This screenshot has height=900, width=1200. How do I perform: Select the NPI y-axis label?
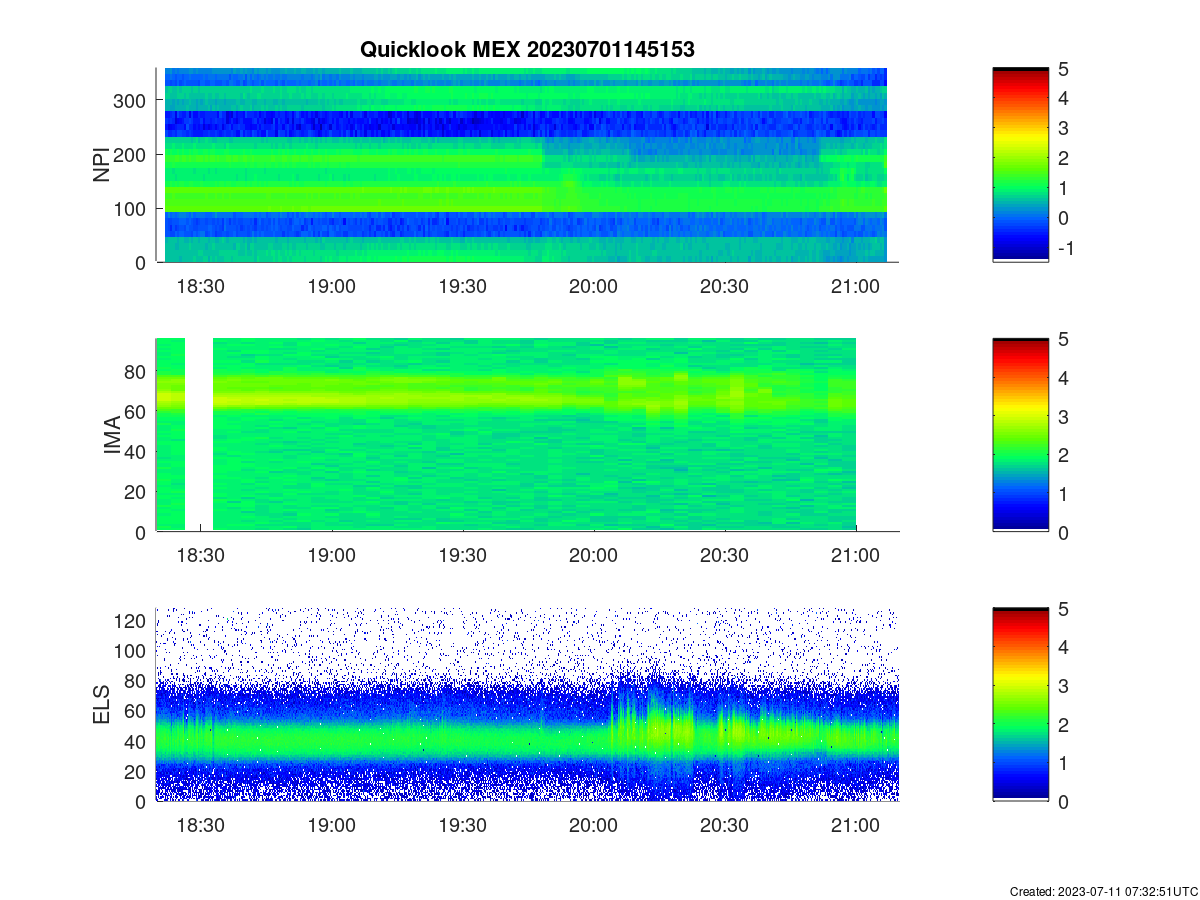coord(102,165)
